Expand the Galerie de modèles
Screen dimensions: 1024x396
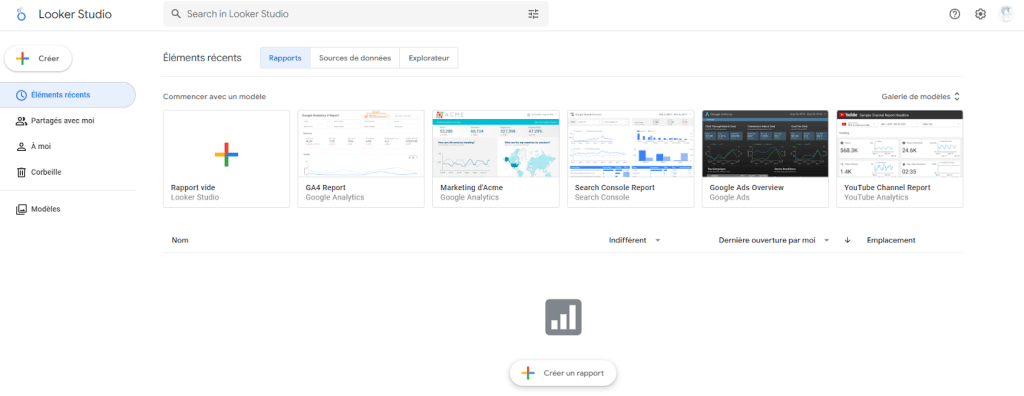point(921,97)
